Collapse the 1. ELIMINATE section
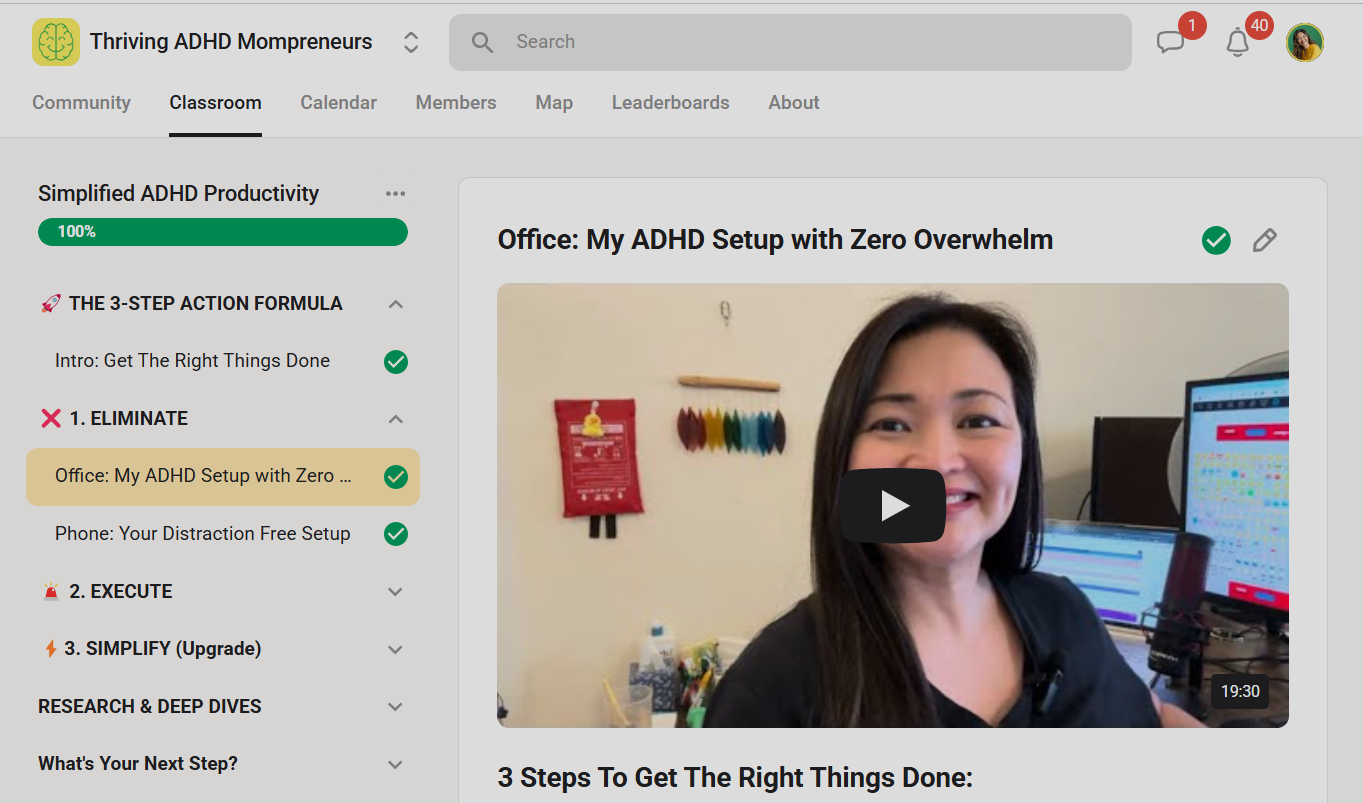 [x=395, y=419]
